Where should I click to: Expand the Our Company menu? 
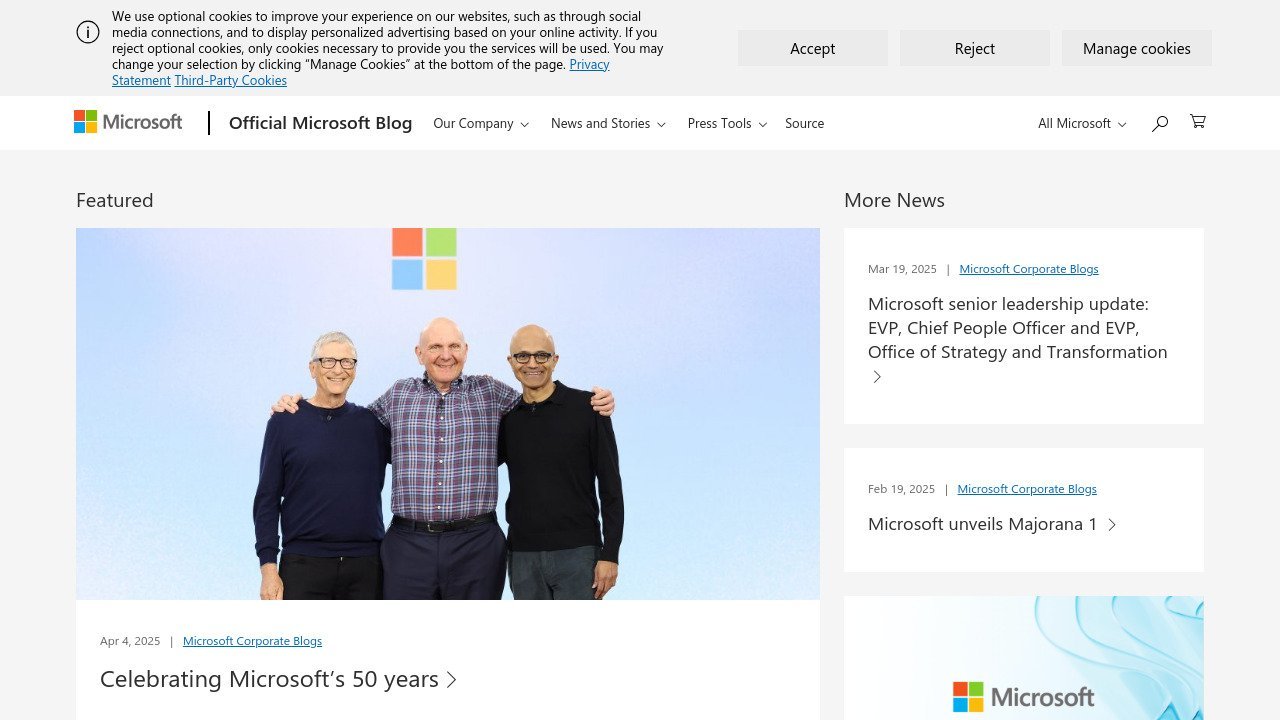pos(481,123)
